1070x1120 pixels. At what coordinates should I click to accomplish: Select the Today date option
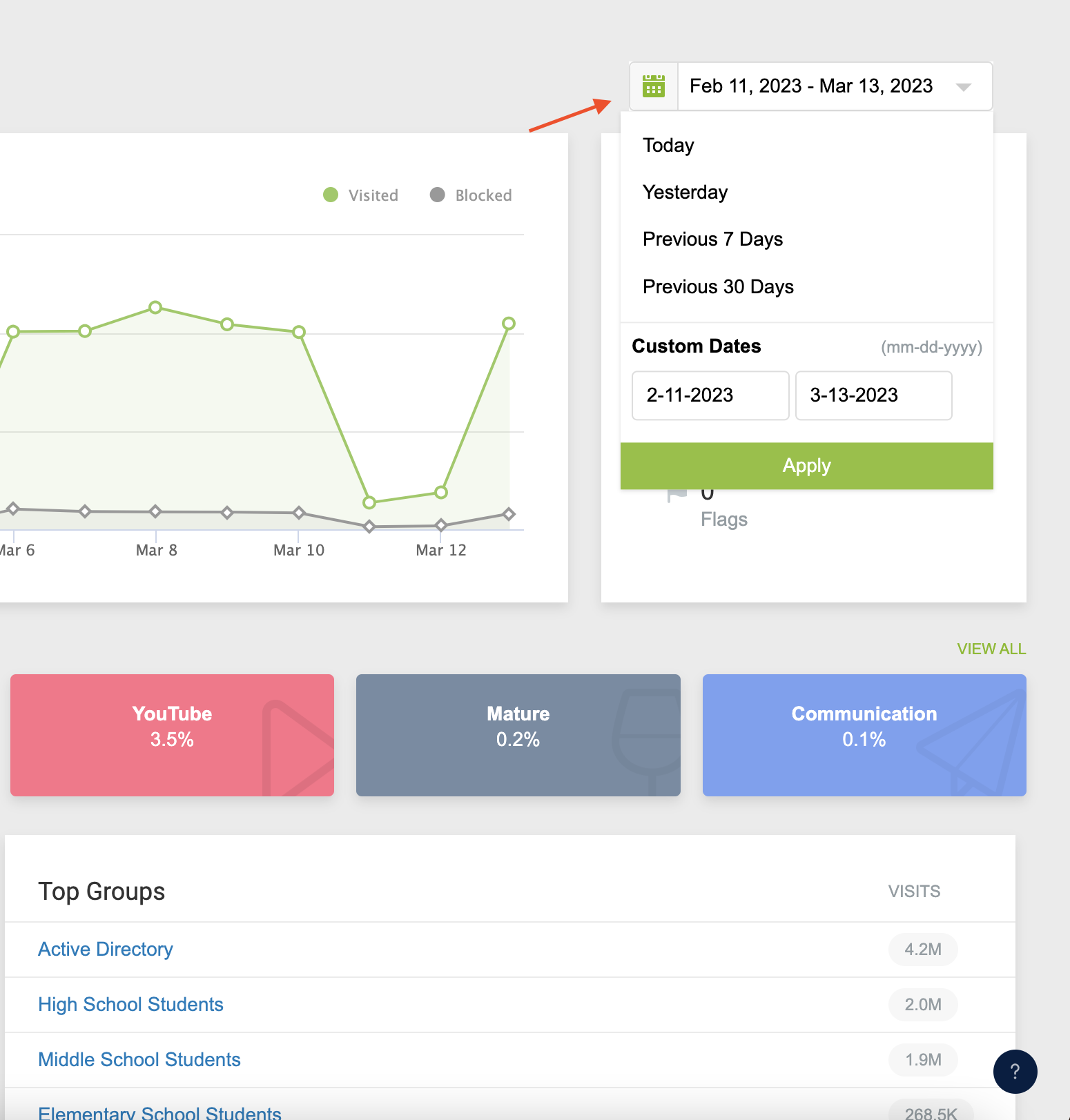(x=668, y=145)
